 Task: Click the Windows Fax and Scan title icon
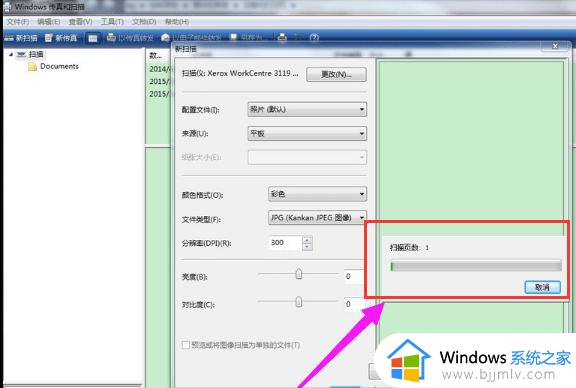click(7, 7)
